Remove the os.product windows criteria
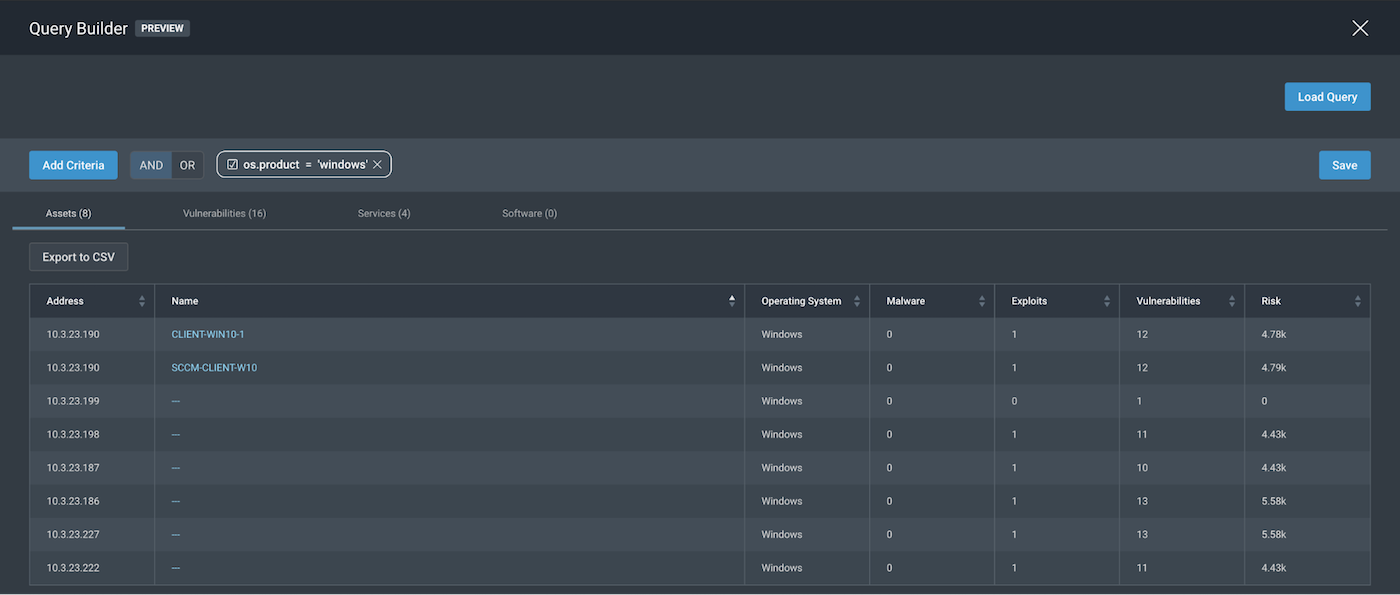The image size is (1400, 595). coord(377,165)
